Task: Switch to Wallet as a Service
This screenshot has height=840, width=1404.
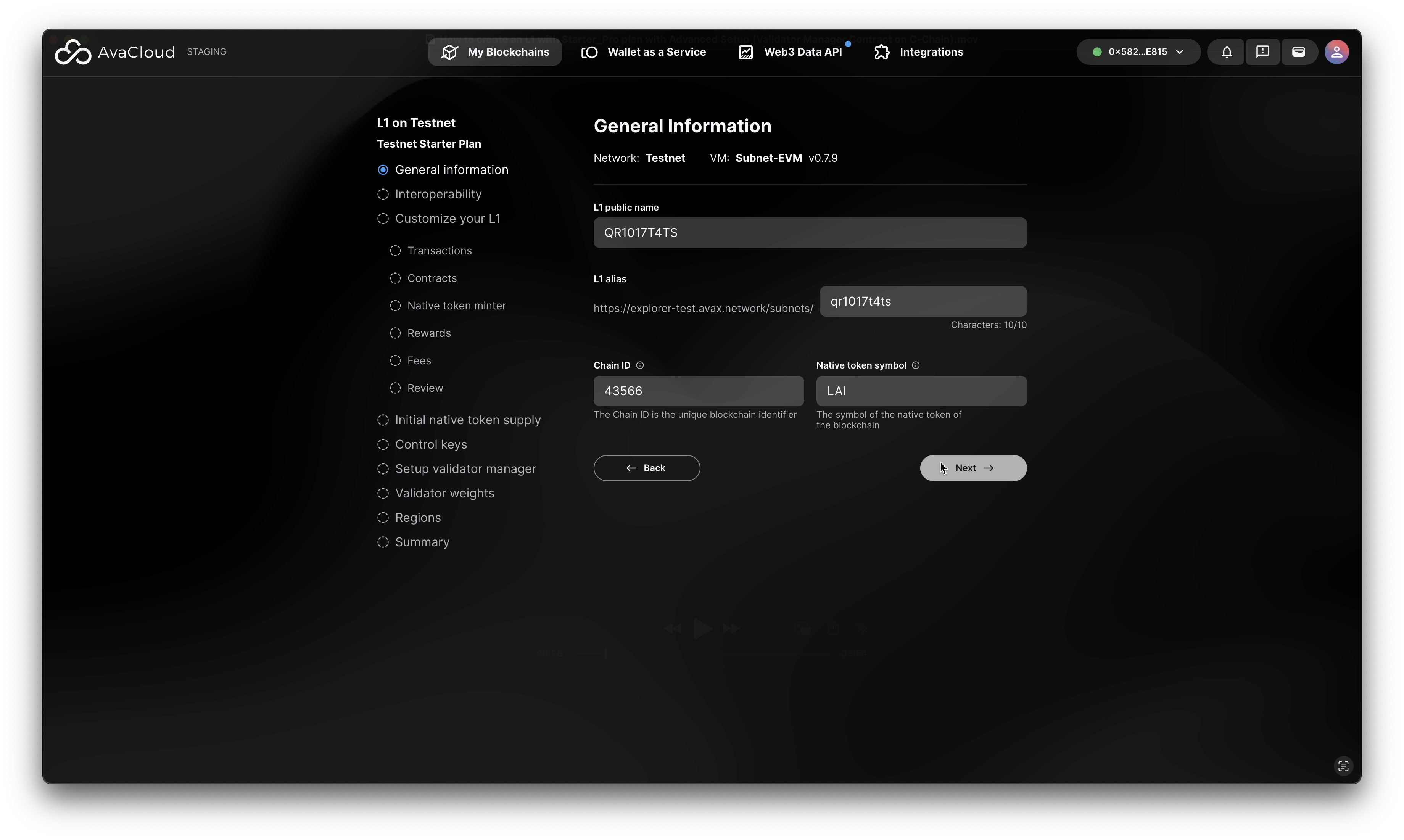Action: click(x=644, y=52)
